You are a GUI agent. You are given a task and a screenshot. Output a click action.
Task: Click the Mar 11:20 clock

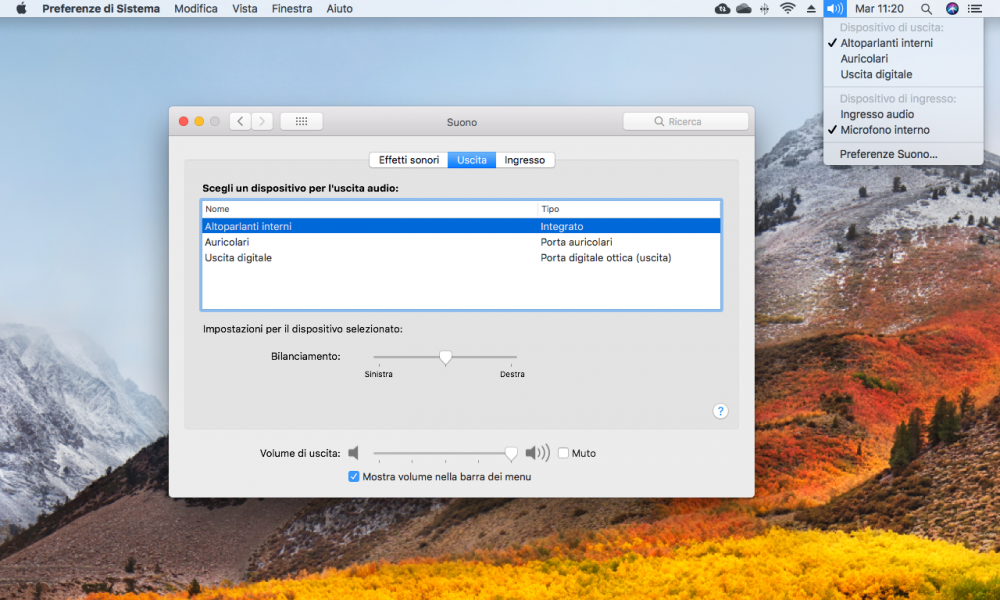coord(879,8)
